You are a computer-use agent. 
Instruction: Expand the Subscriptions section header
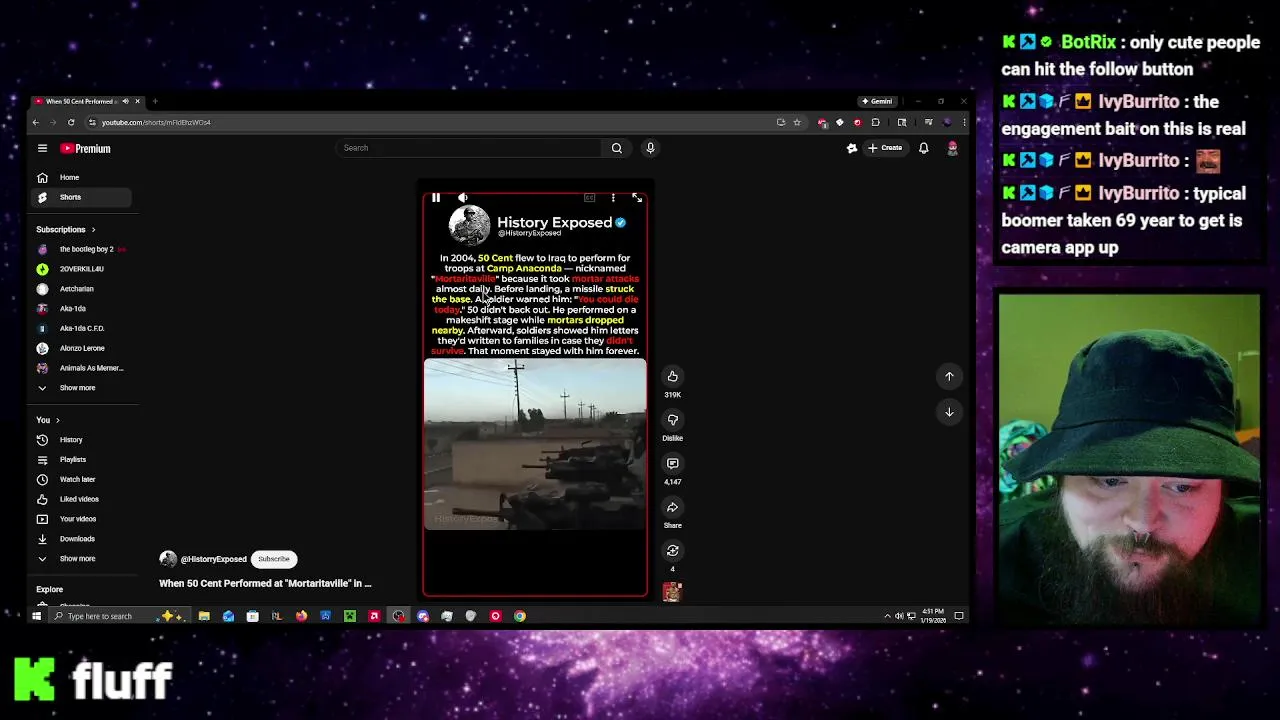66,229
